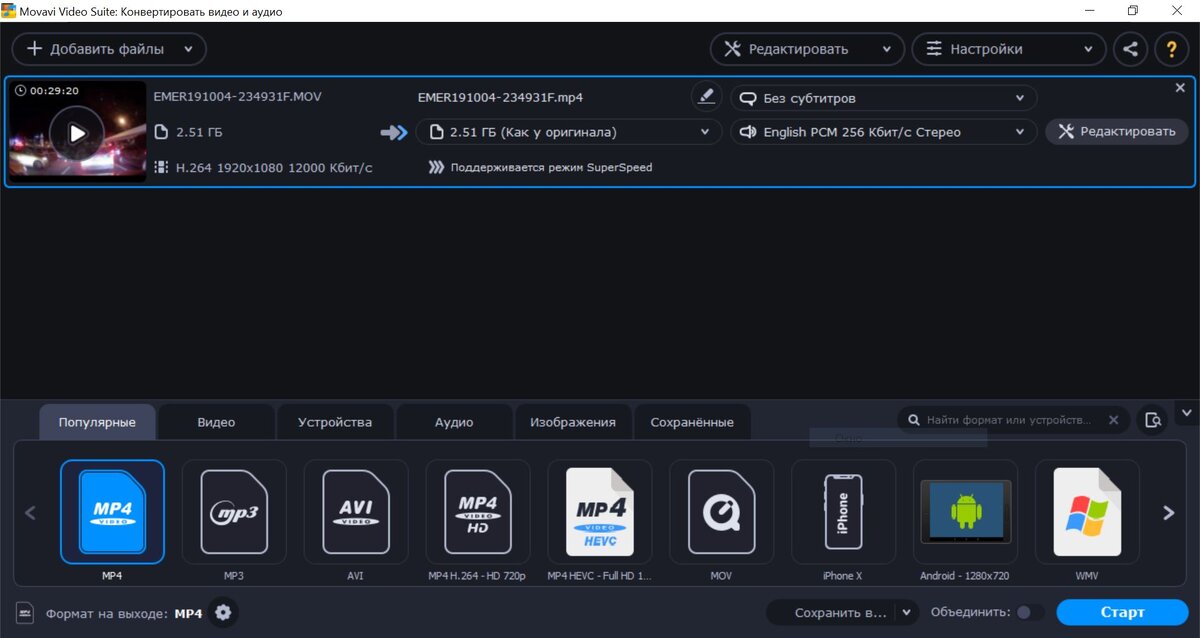Choose the MOV QuickTime format preset
The width and height of the screenshot is (1200, 638).
tap(722, 512)
